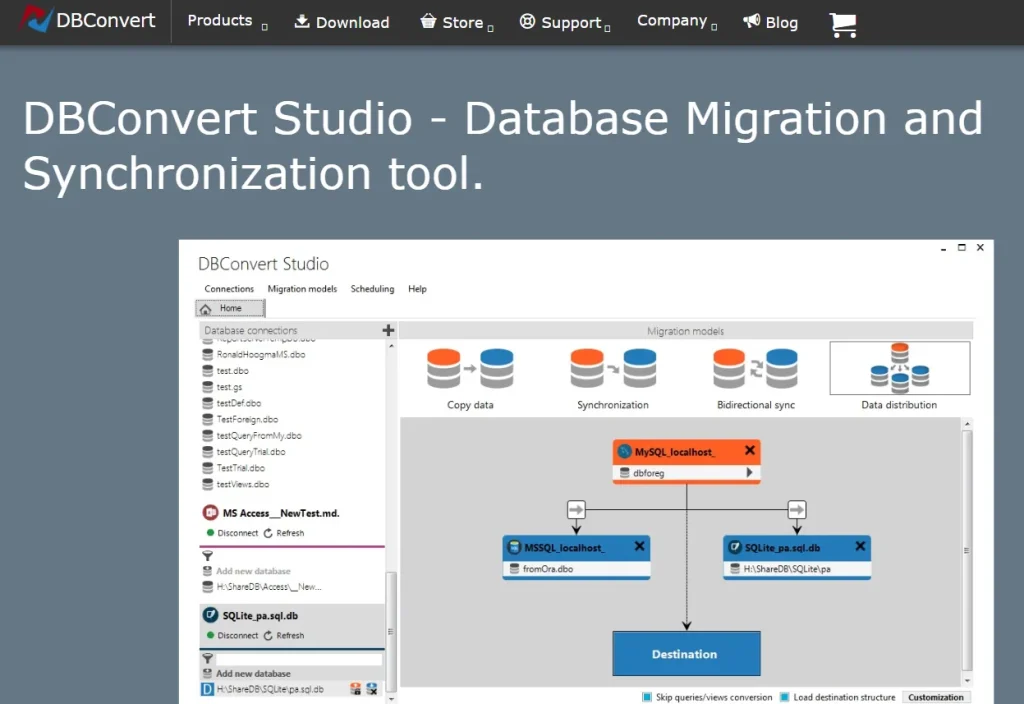Select H:\ShareDB\Access\__New... database
Screen dimensions: 1024x704
click(263, 587)
